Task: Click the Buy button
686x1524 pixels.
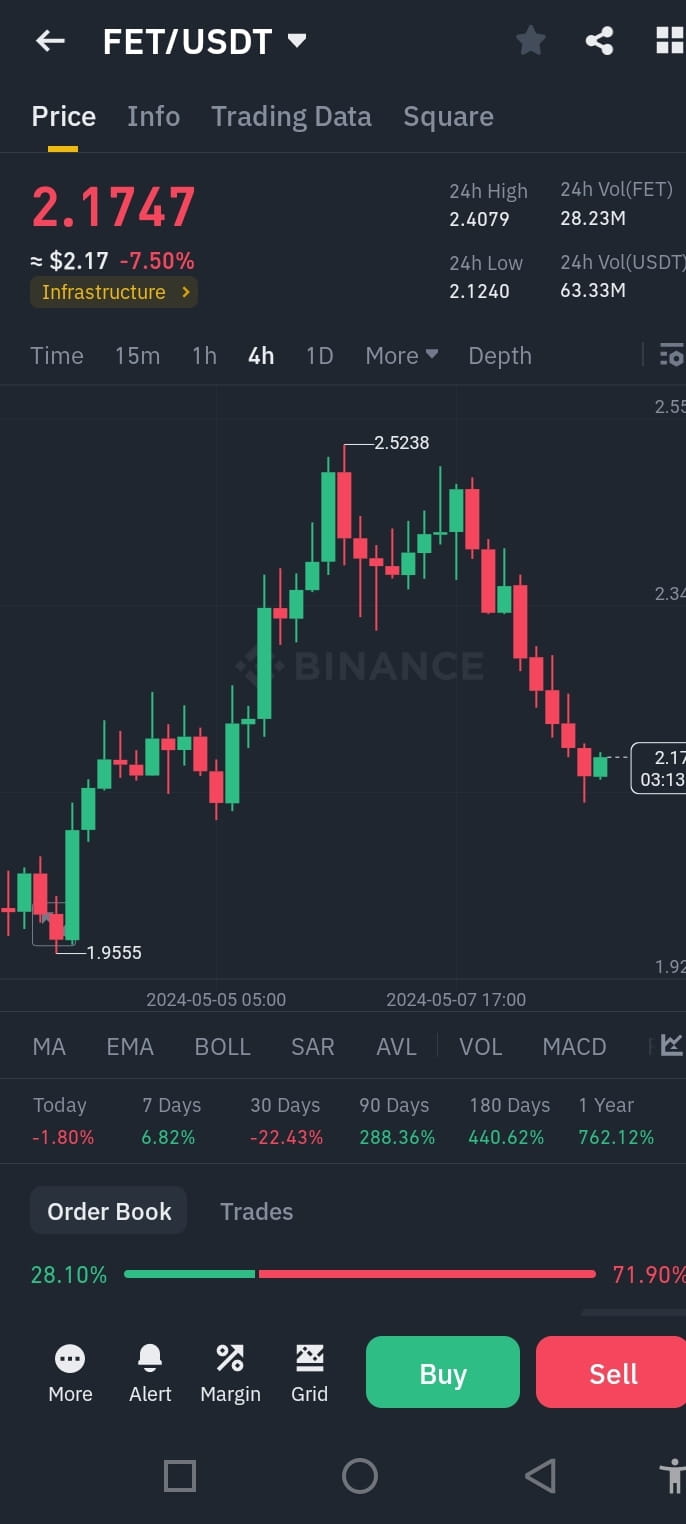Action: [x=442, y=1372]
